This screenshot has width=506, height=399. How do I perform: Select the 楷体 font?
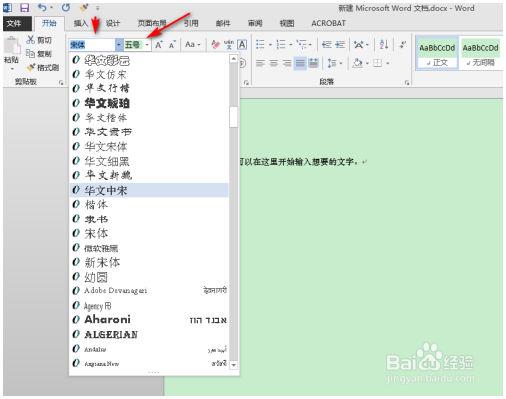tap(149, 204)
